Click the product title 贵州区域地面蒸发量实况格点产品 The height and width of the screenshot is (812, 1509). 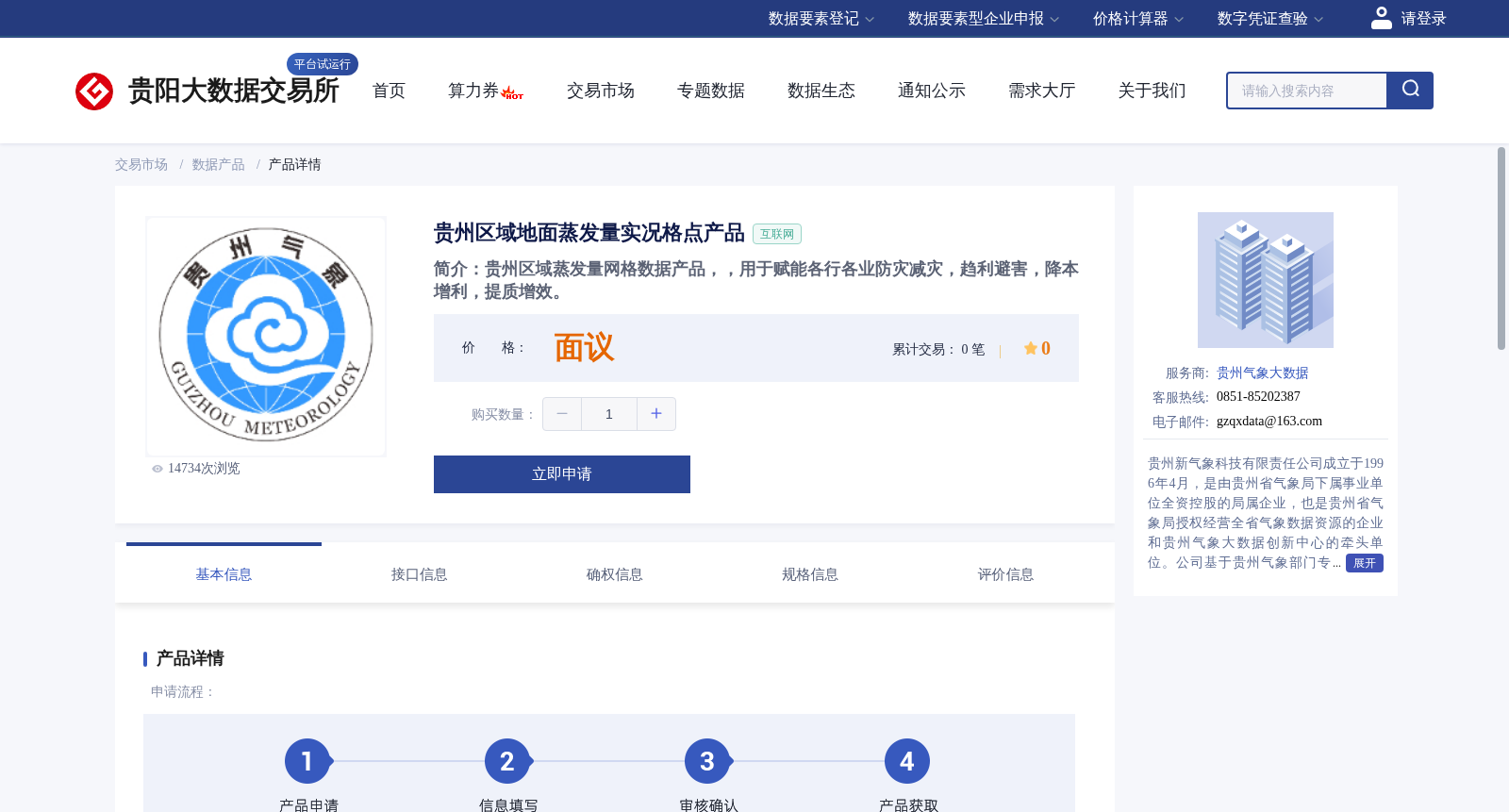pos(589,233)
